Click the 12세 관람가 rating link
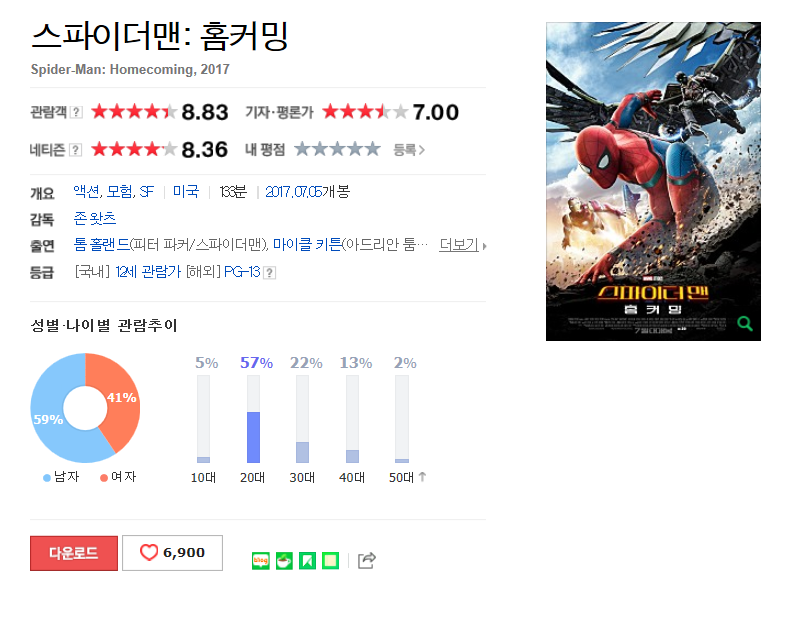Viewport: 800px width, 618px height. [x=148, y=272]
